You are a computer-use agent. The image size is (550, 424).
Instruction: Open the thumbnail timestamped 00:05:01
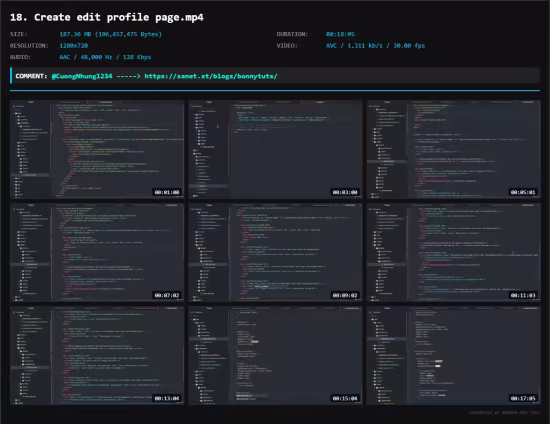point(453,149)
